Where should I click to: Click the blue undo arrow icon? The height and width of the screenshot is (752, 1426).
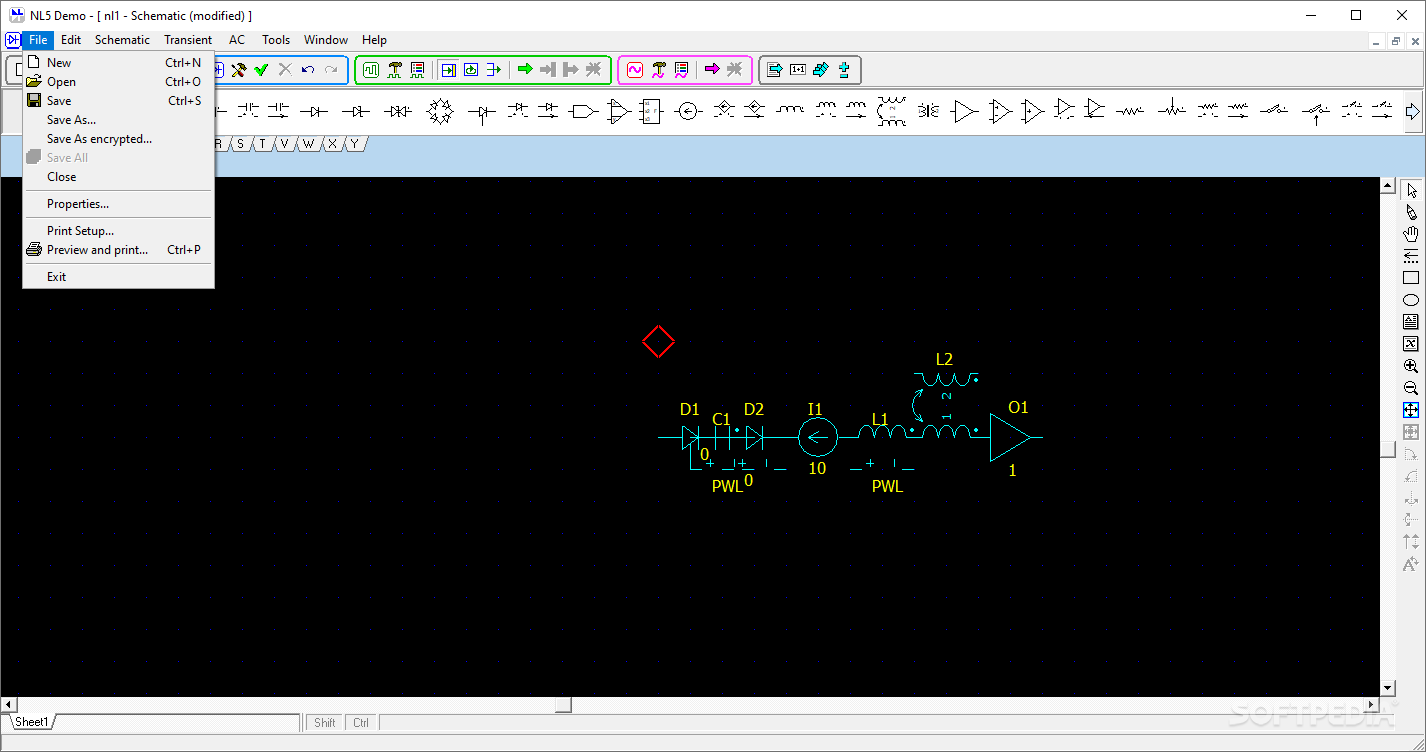pos(308,70)
